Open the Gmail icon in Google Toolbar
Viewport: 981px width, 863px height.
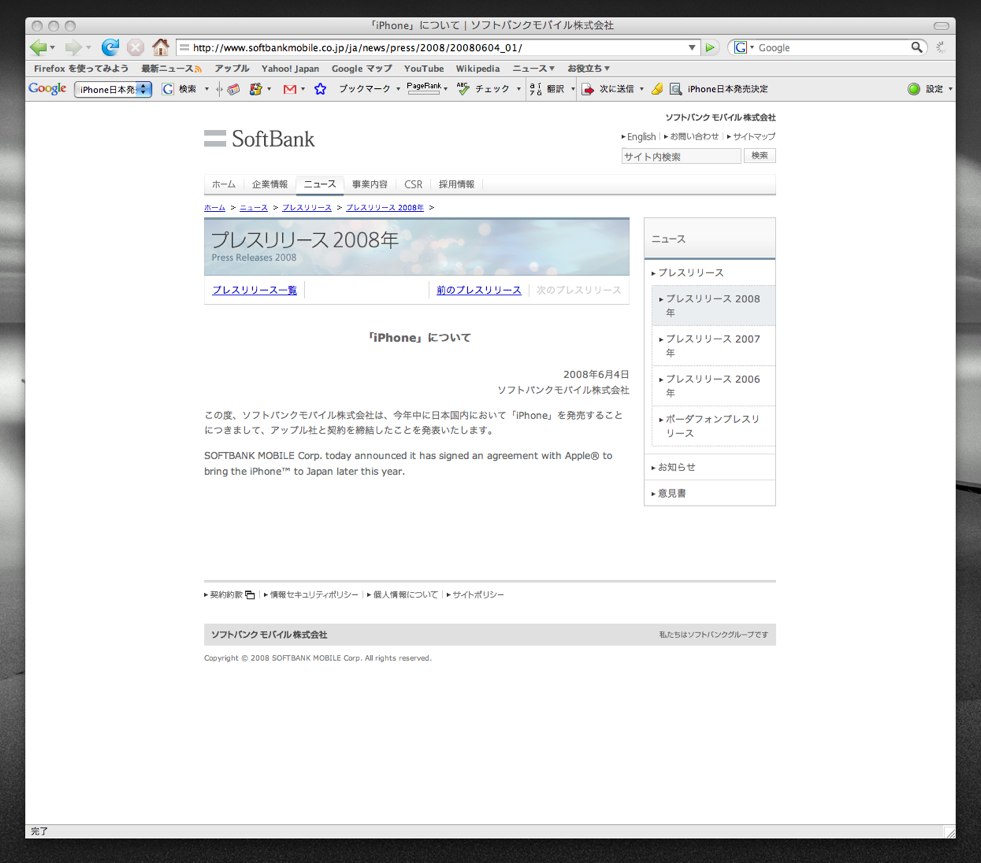[289, 89]
